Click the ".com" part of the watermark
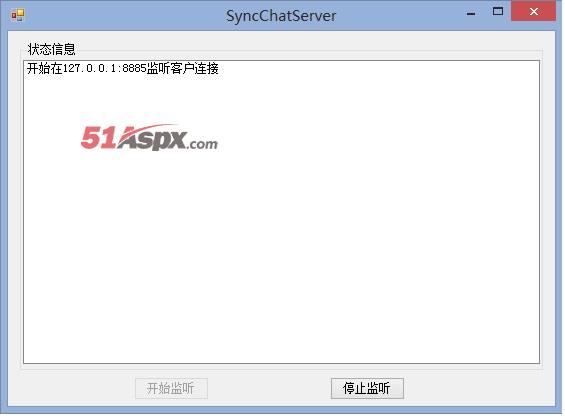565x416 pixels. tap(202, 144)
